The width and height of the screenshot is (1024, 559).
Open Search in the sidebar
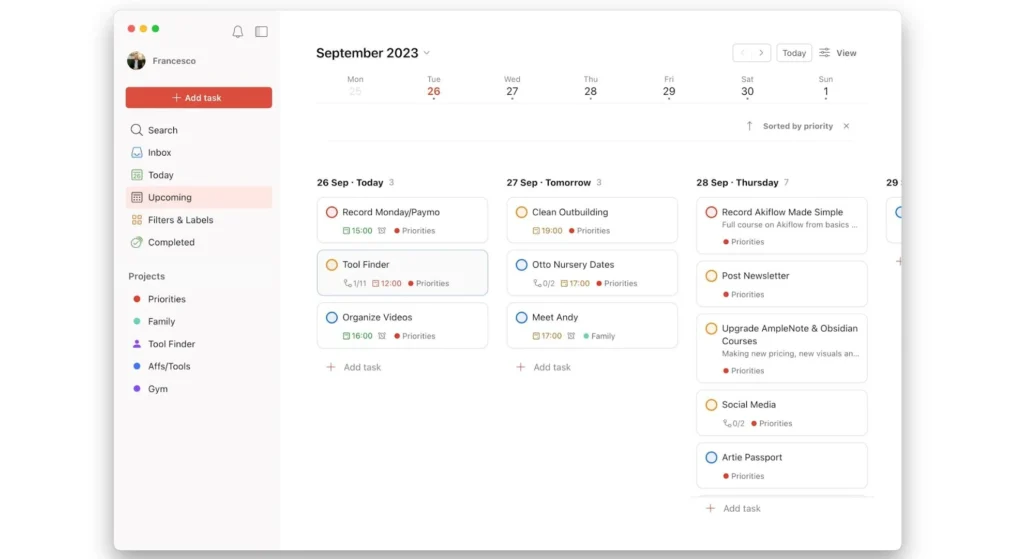[199, 130]
